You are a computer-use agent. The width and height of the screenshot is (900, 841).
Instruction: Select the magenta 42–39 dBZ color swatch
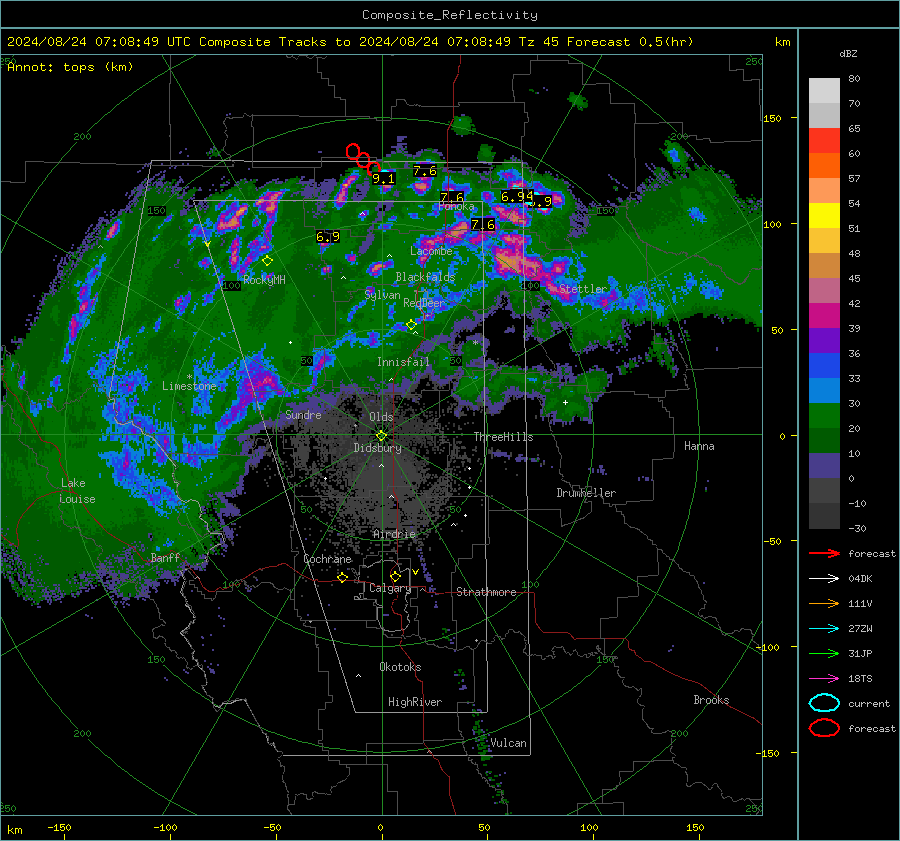click(x=824, y=316)
